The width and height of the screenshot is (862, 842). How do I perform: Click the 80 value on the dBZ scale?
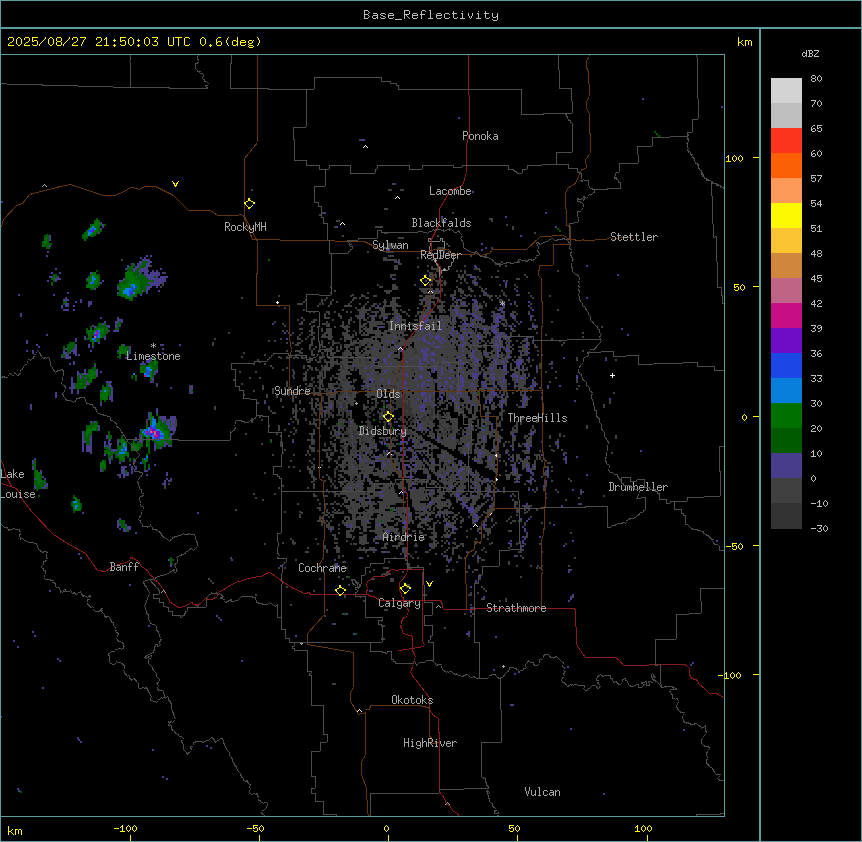[816, 79]
